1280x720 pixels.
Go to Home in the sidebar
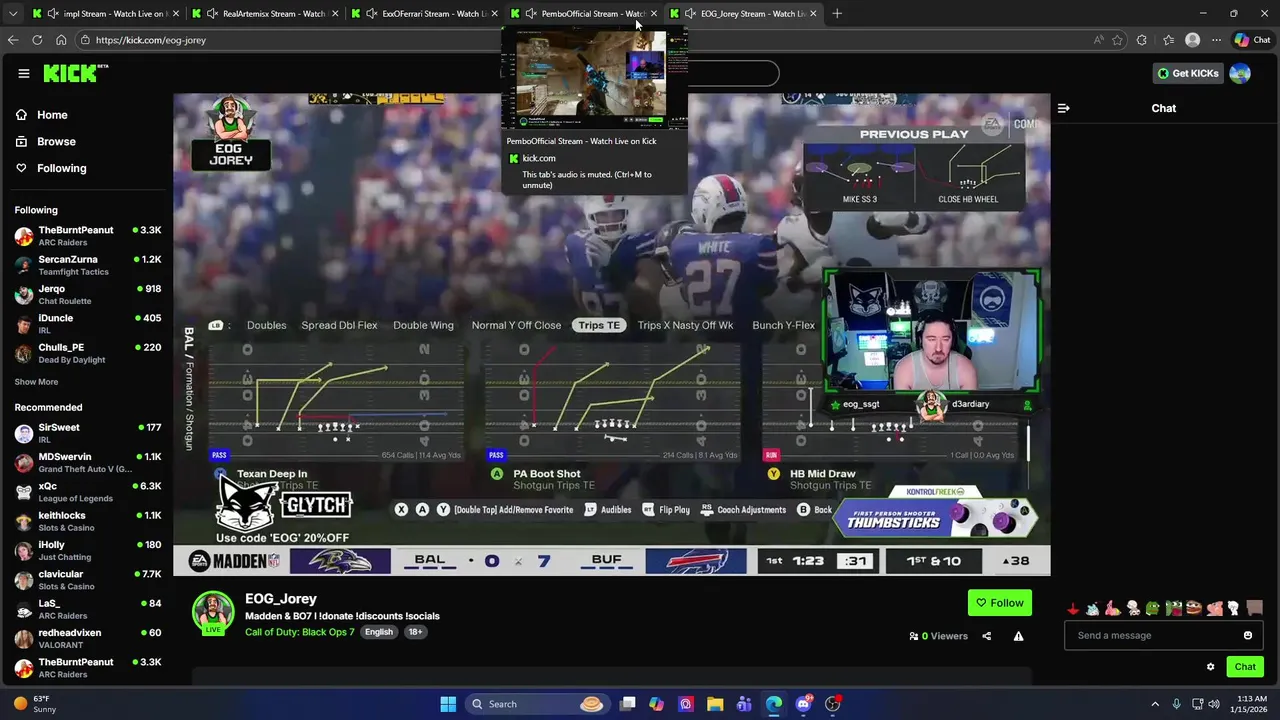coord(42,115)
